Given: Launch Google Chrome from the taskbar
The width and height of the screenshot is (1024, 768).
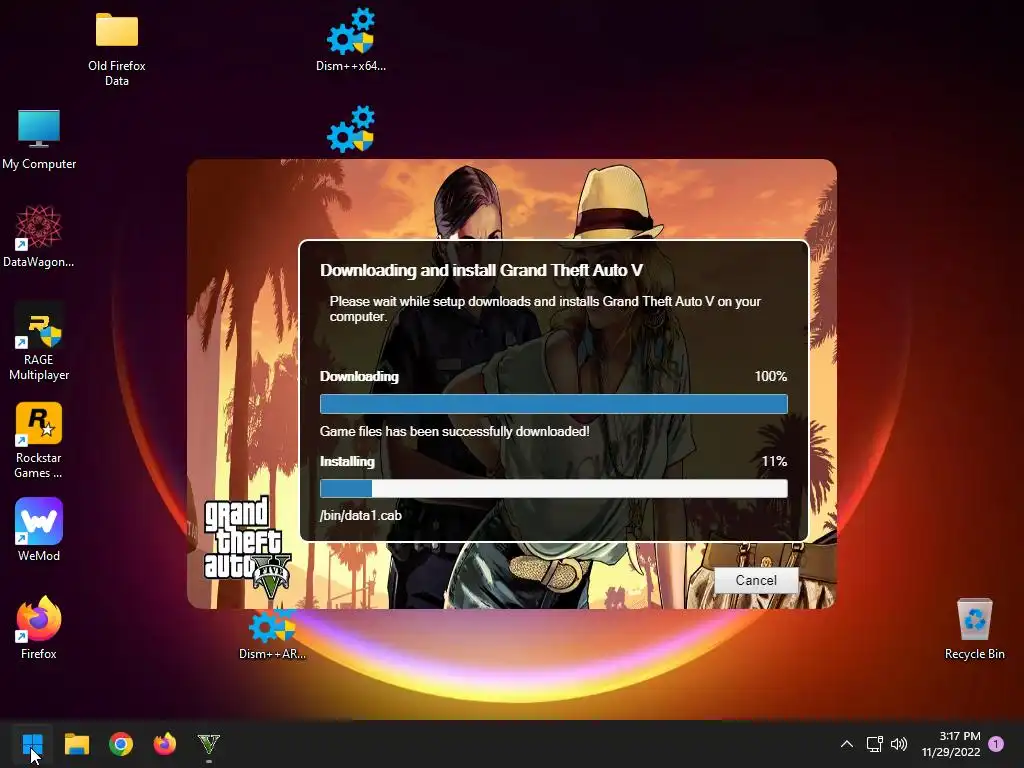Looking at the screenshot, I should point(121,744).
